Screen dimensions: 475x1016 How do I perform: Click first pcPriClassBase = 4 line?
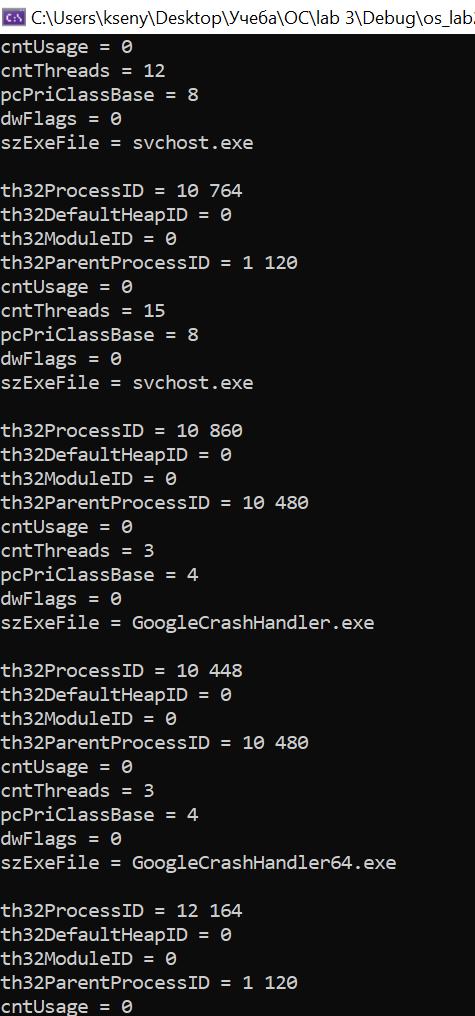click(x=99, y=575)
